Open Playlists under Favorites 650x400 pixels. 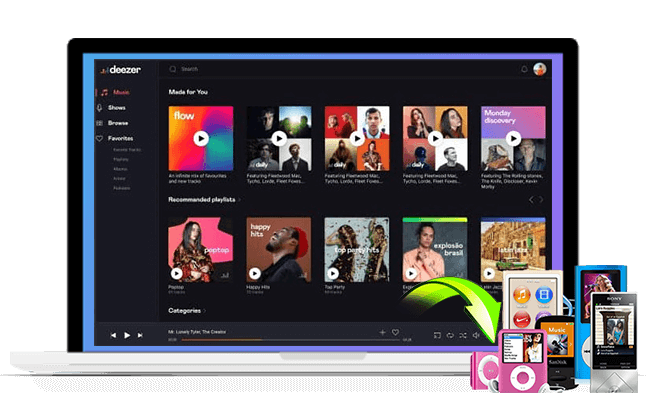point(121,159)
